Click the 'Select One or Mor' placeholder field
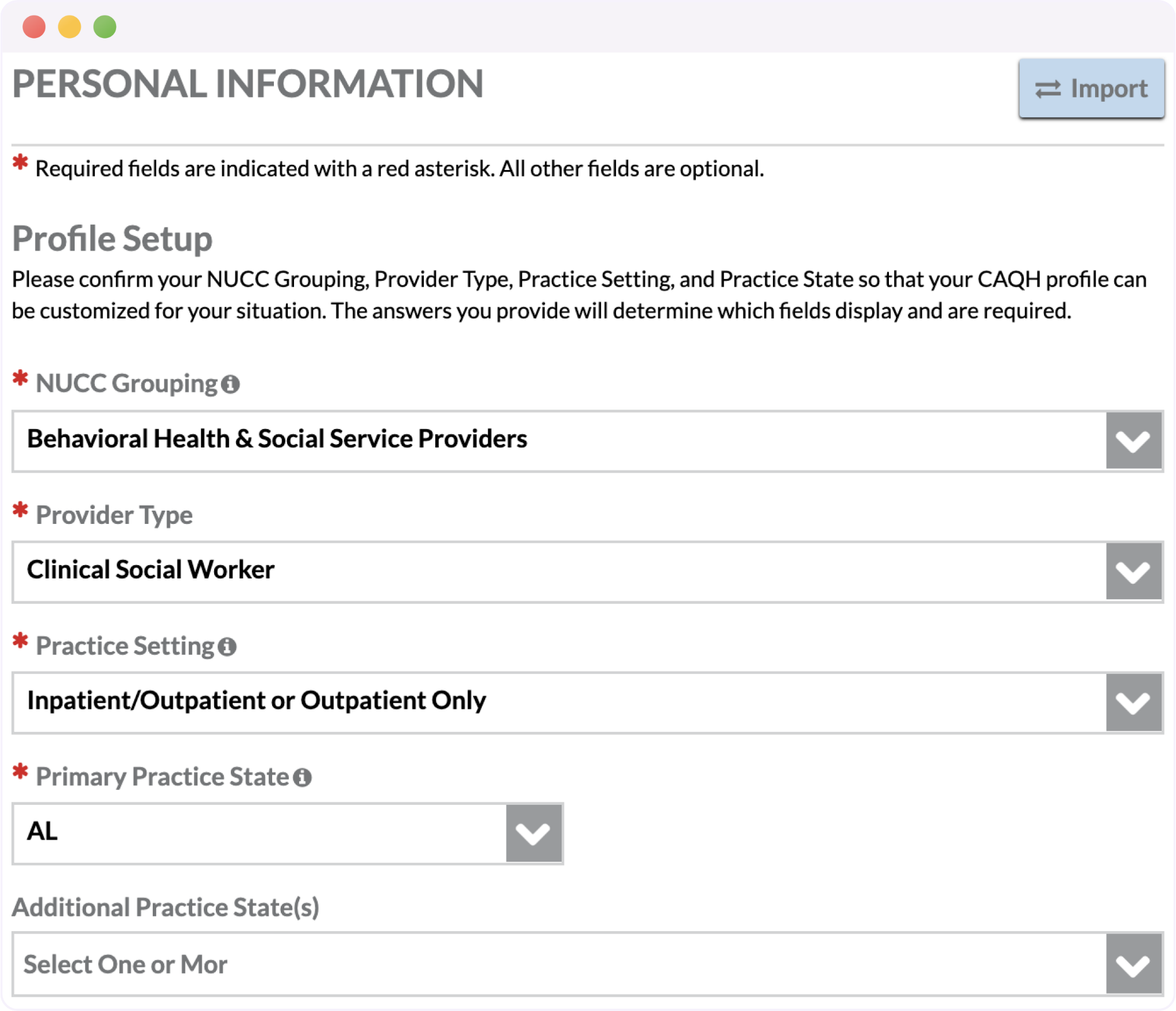Image resolution: width=1176 pixels, height=1011 pixels. pyautogui.click(x=126, y=964)
